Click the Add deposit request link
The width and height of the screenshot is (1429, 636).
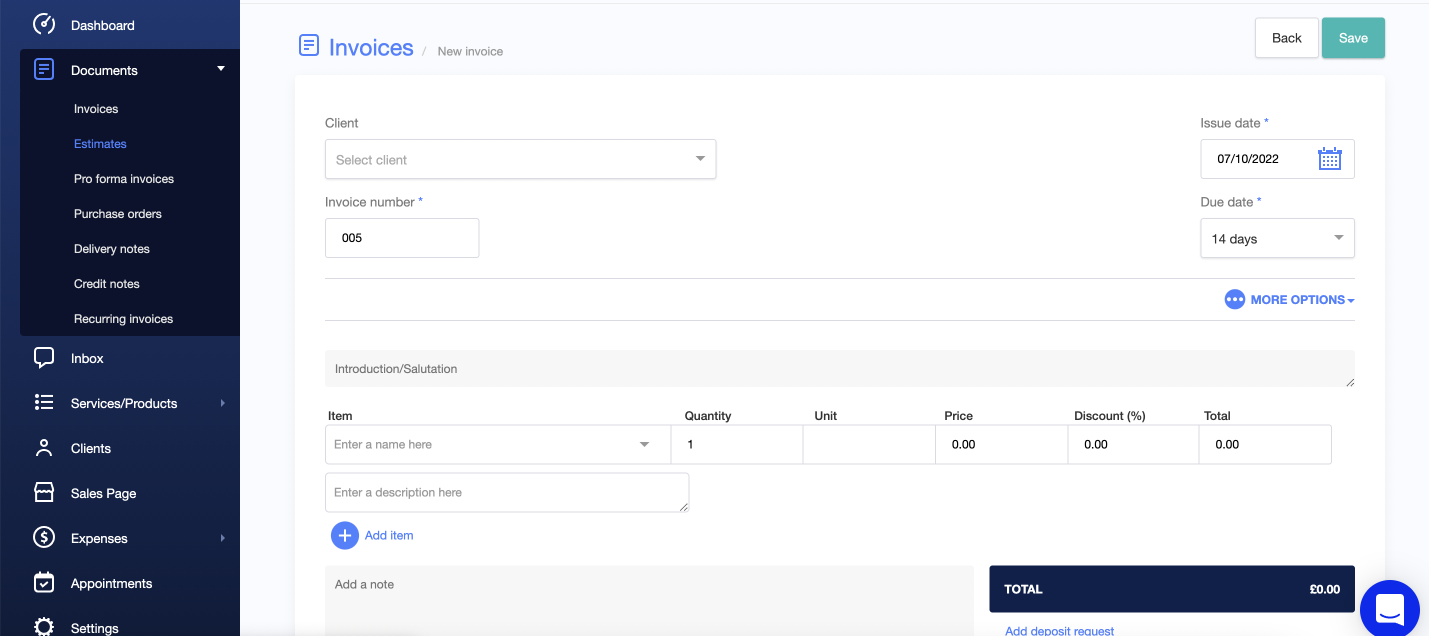[x=1059, y=630]
